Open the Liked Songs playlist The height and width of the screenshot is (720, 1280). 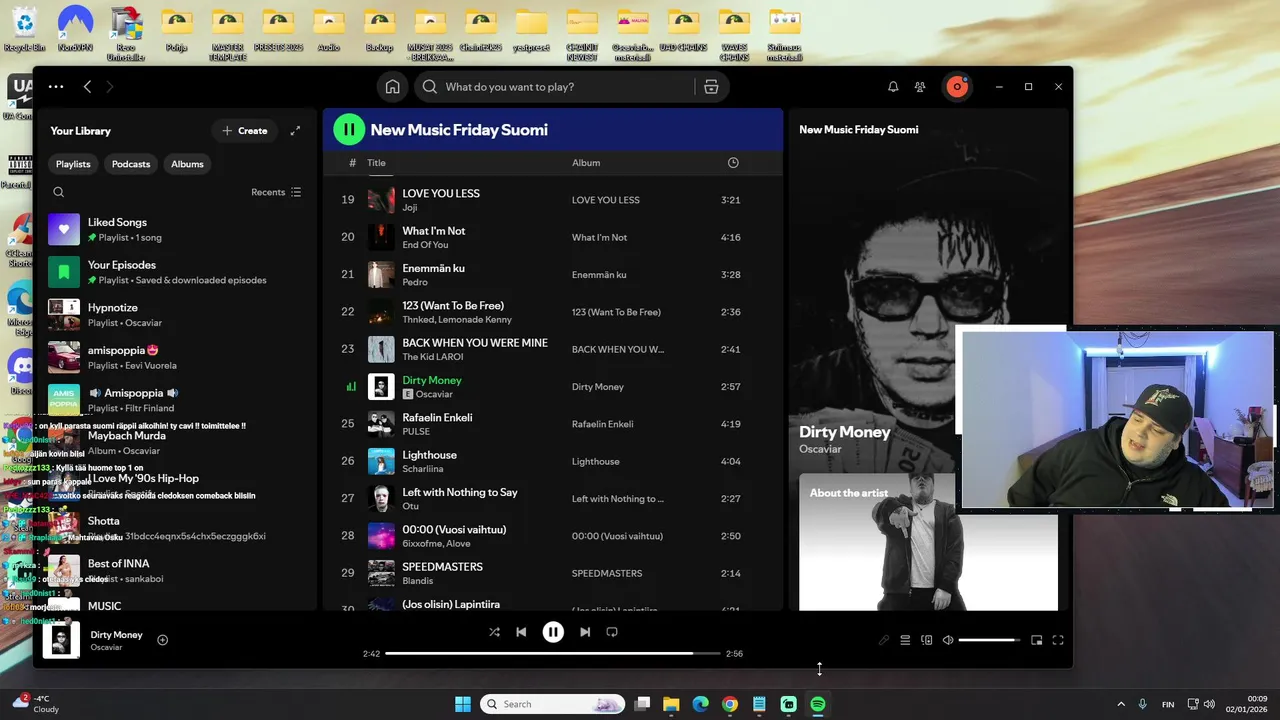tap(176, 229)
